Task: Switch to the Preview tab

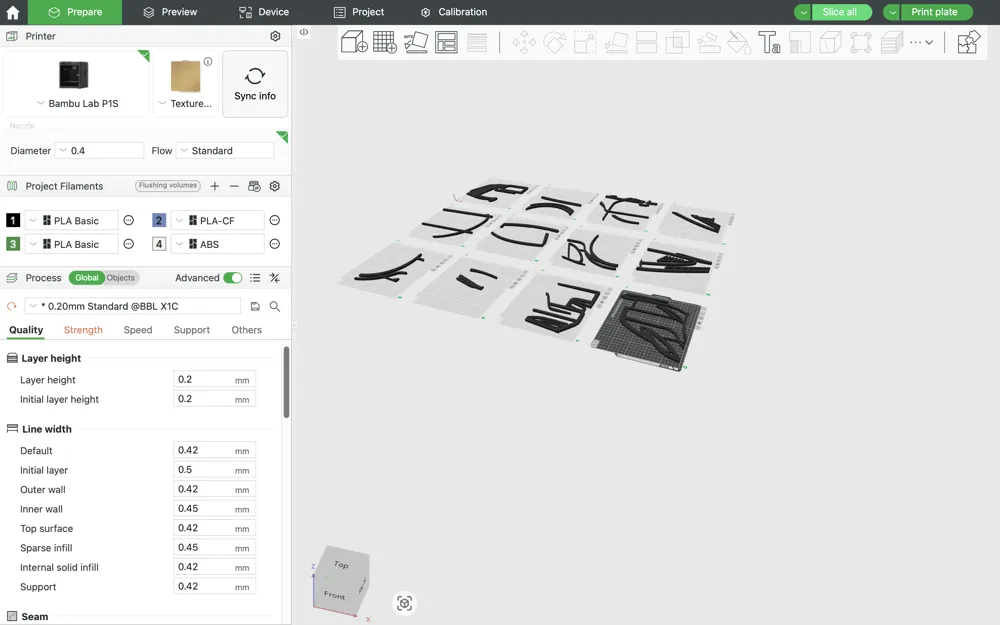Action: click(x=170, y=12)
